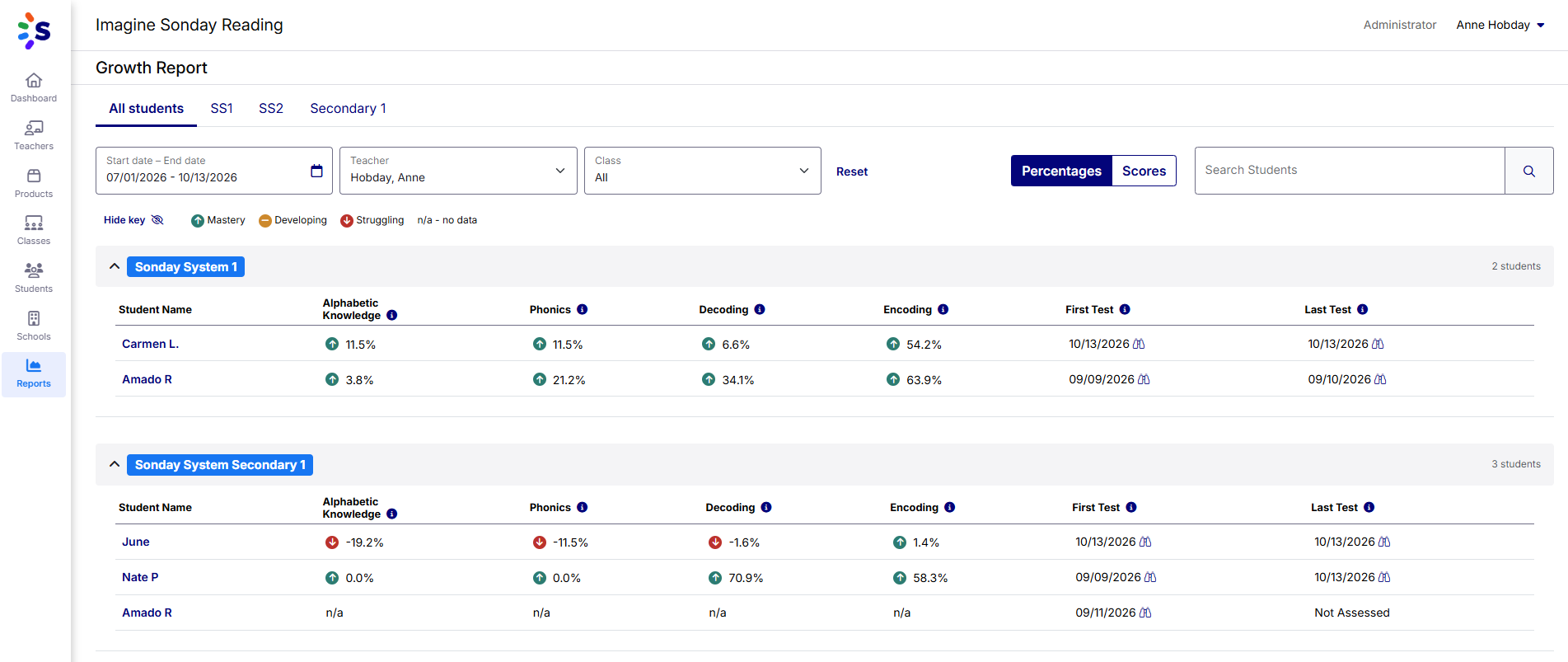This screenshot has width=1568, height=662.
Task: Show info for Sonday System 1 Decoding column
Action: tap(760, 309)
